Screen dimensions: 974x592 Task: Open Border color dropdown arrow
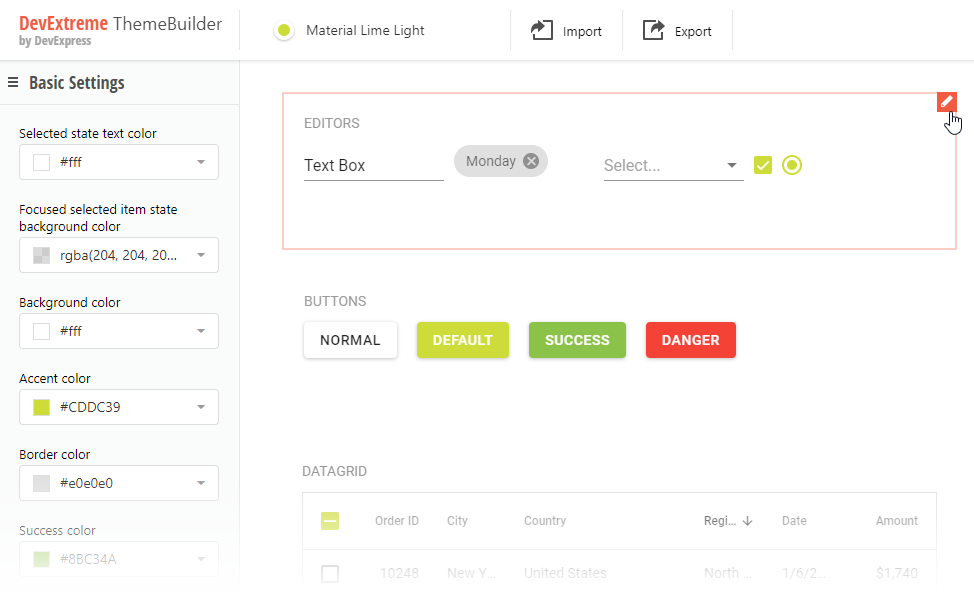pyautogui.click(x=201, y=483)
